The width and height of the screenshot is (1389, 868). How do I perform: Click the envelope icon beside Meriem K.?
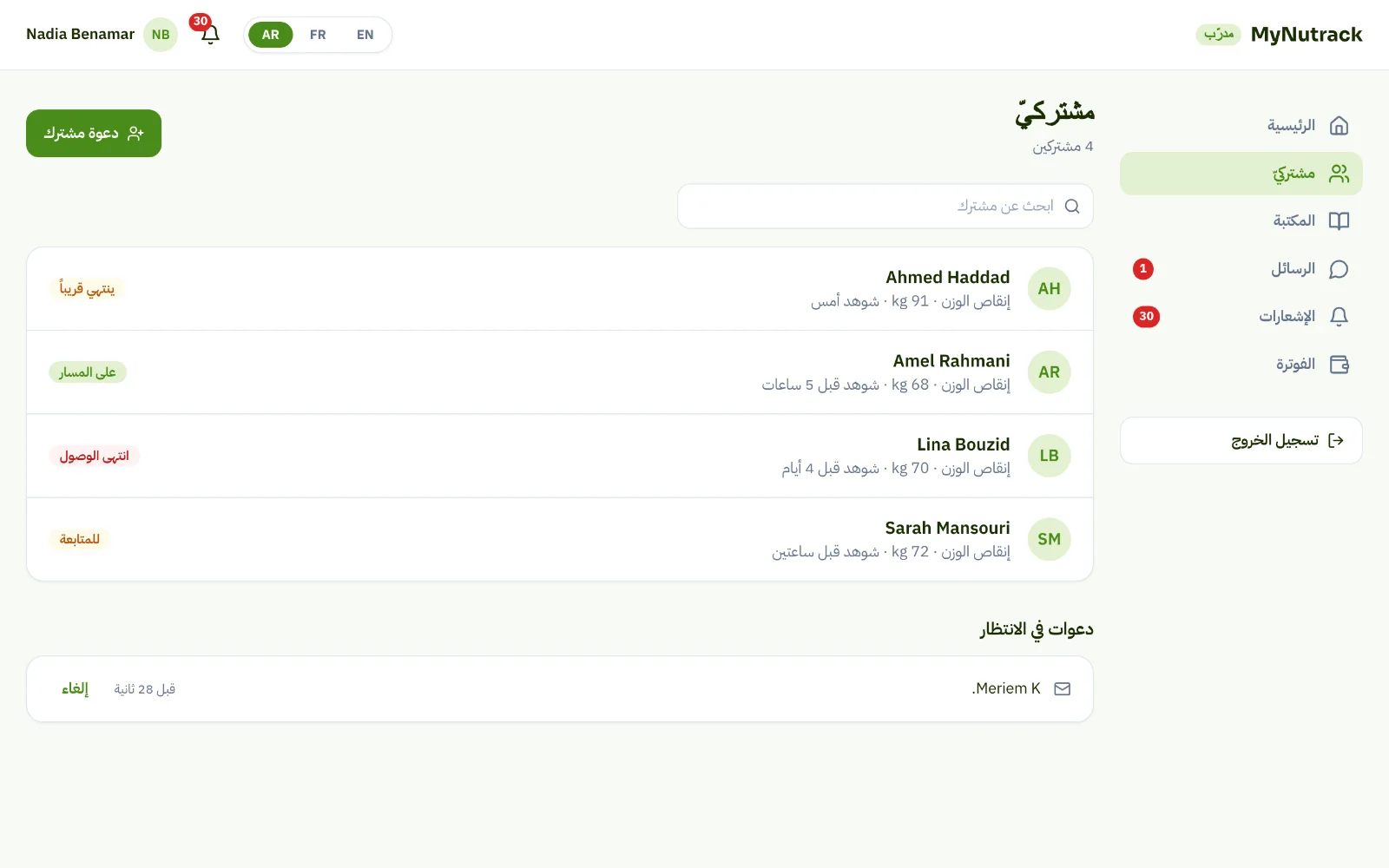point(1063,689)
